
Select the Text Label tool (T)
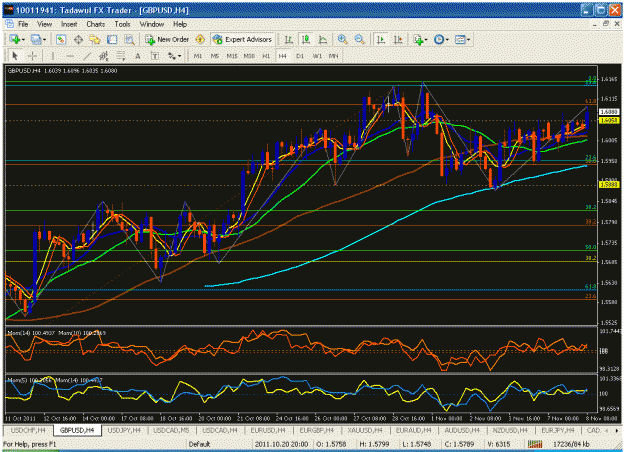click(155, 56)
